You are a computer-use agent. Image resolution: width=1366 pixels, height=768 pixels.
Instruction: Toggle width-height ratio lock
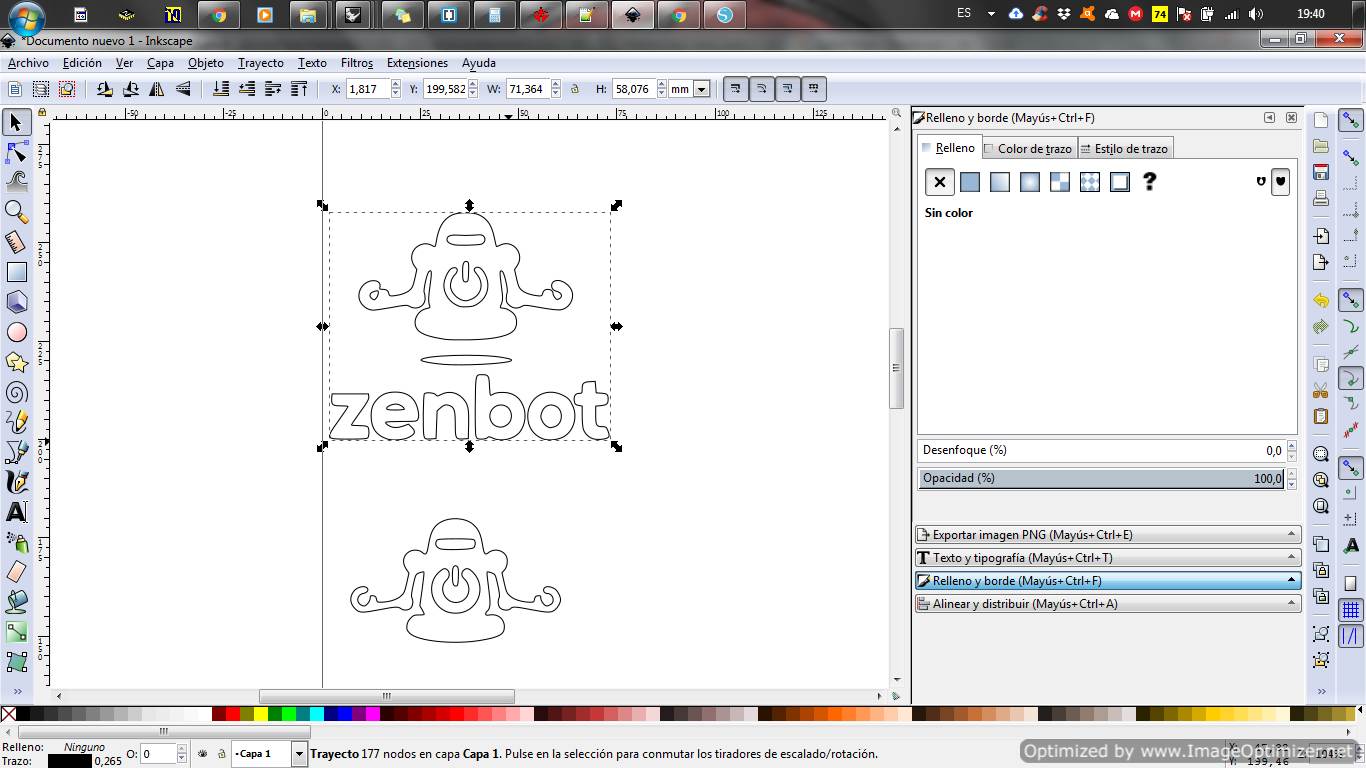(x=574, y=89)
